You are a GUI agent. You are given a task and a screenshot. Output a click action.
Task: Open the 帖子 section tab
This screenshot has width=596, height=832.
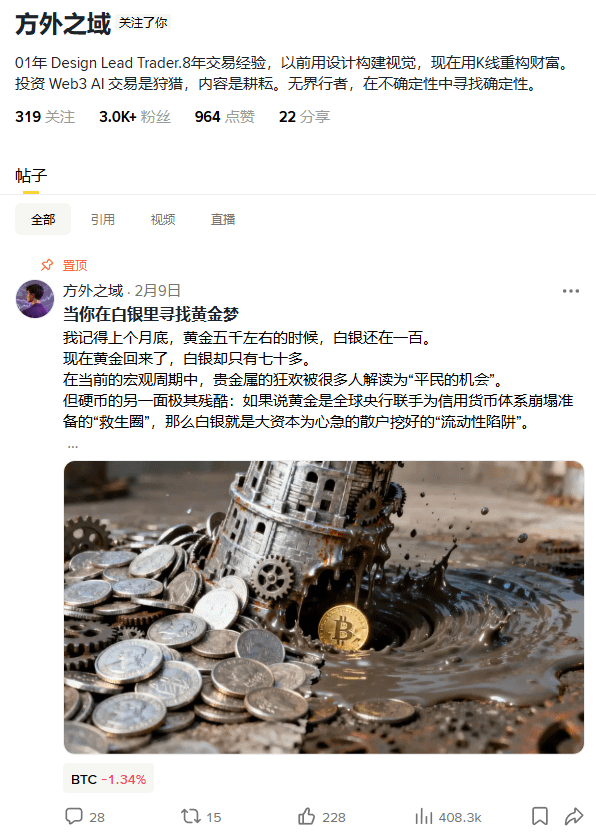[31, 175]
